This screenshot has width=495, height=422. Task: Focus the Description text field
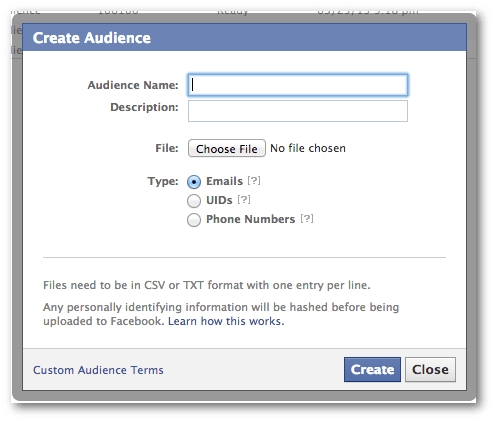click(x=298, y=111)
